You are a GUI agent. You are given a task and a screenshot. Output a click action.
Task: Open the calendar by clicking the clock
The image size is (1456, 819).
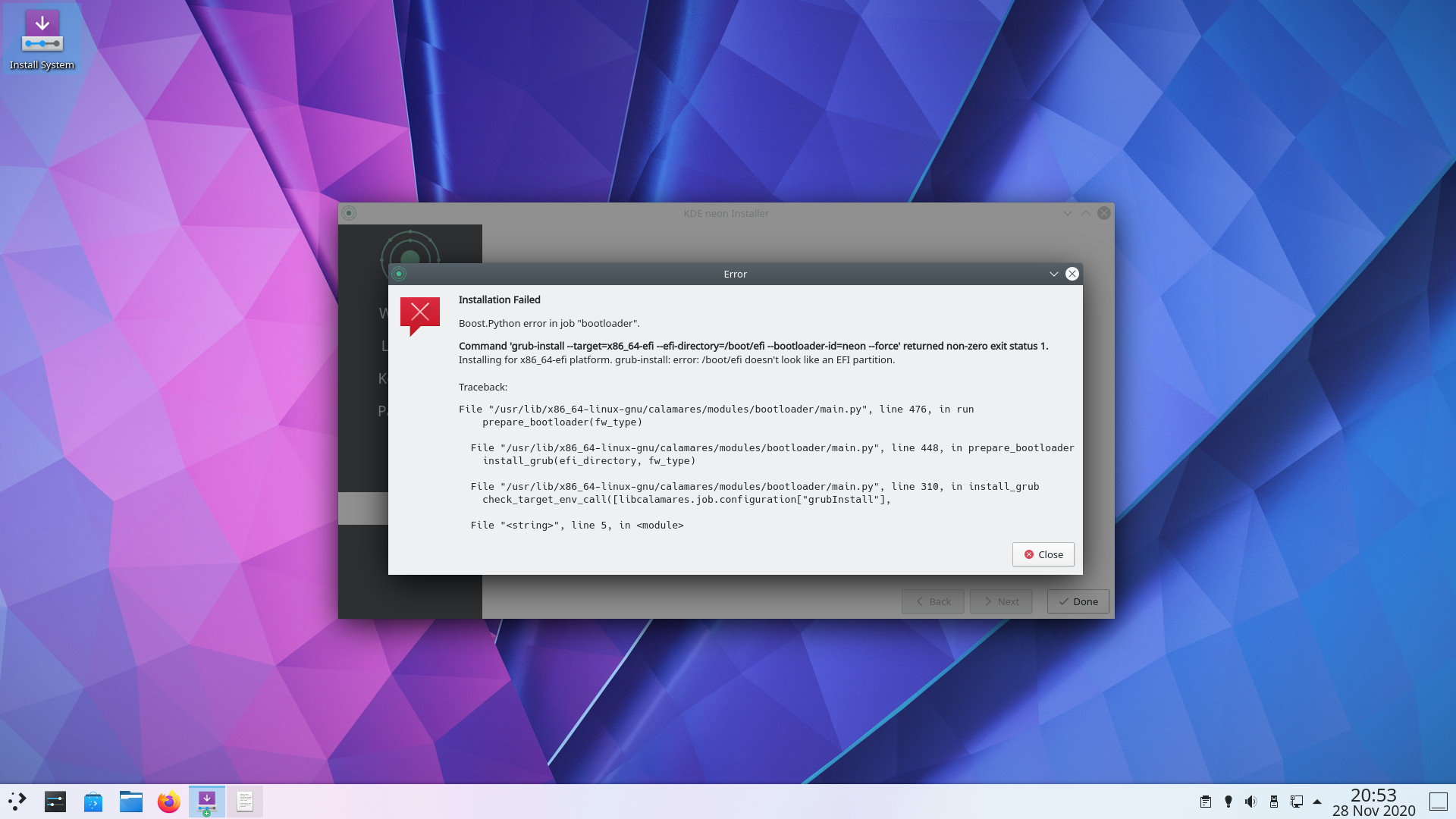[x=1374, y=801]
